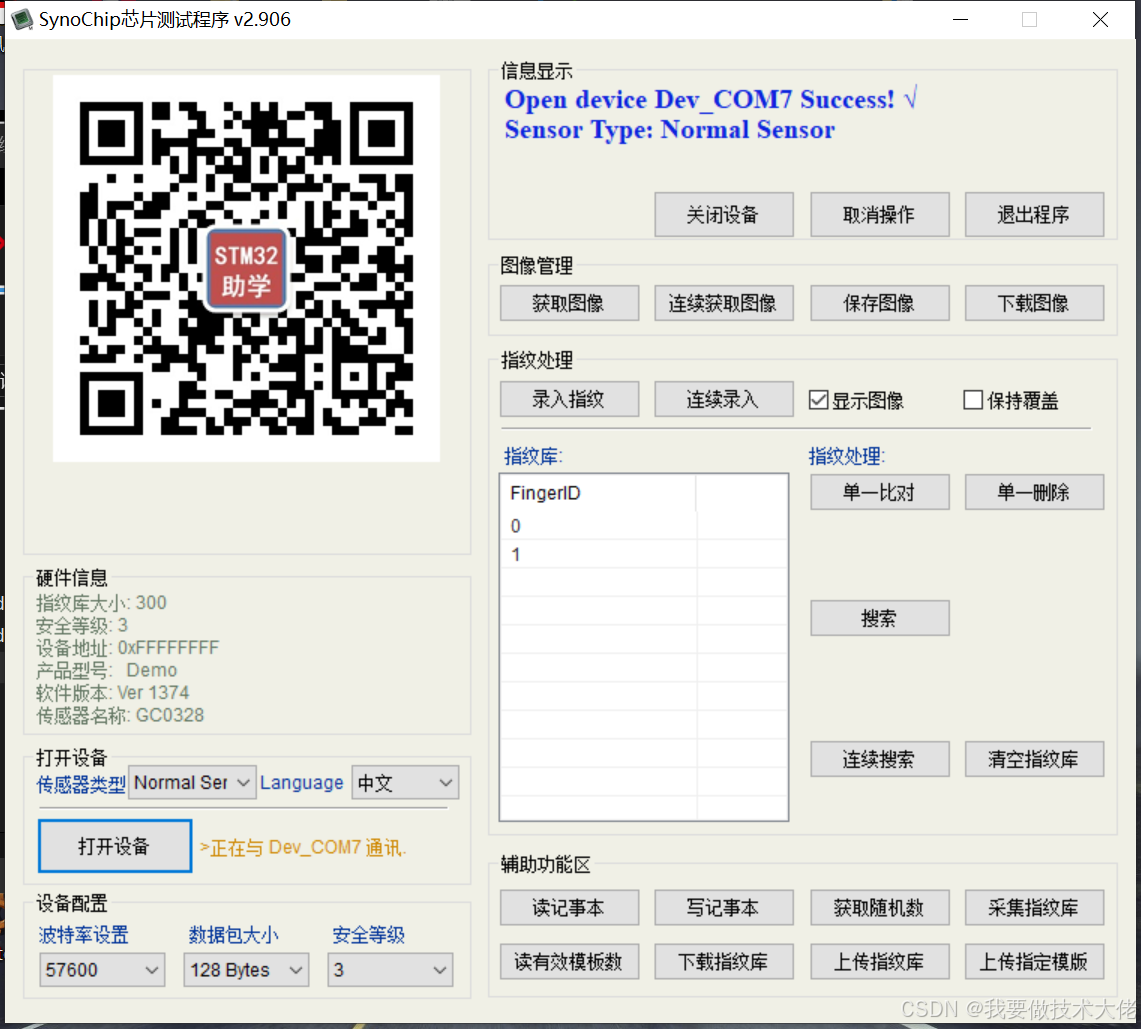Open the Language 中文 dropdown
The height and width of the screenshot is (1029, 1141).
tap(405, 782)
